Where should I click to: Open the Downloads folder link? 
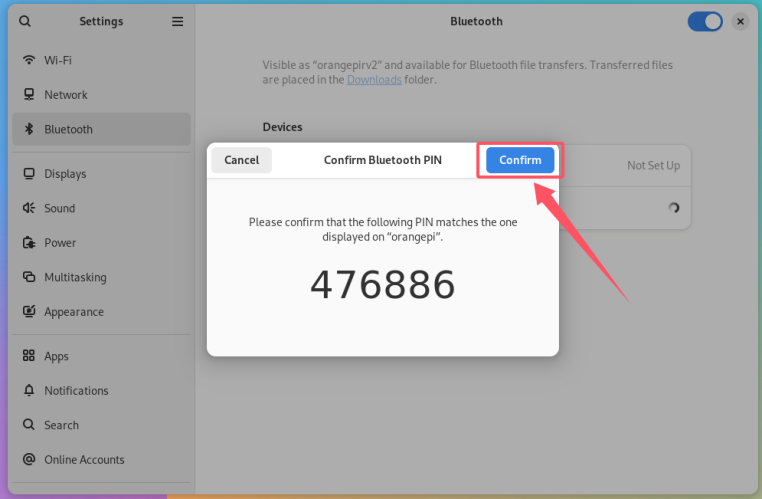pyautogui.click(x=374, y=80)
